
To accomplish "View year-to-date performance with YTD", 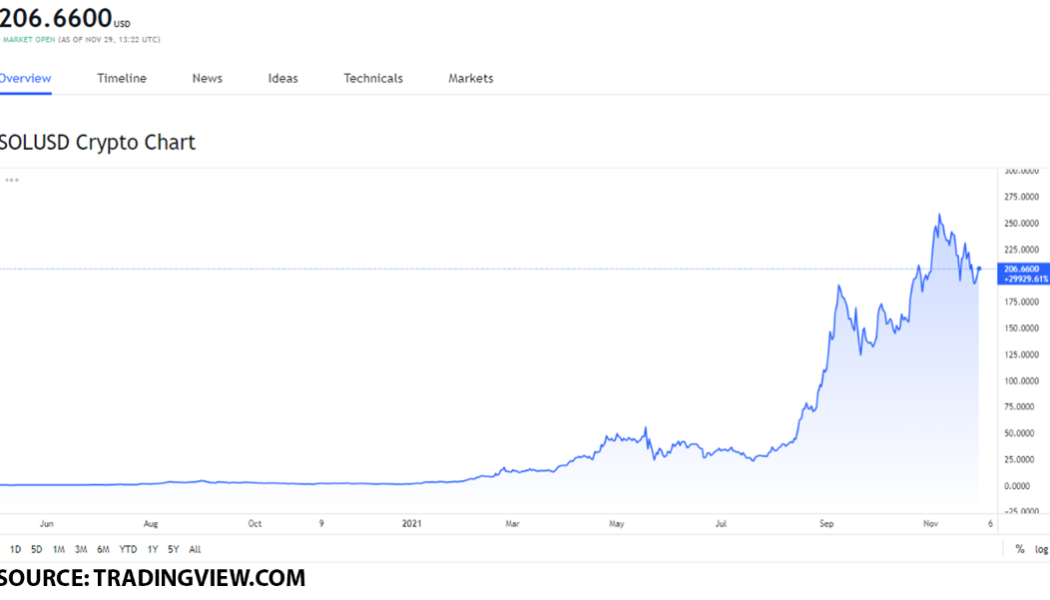I will click(x=128, y=549).
